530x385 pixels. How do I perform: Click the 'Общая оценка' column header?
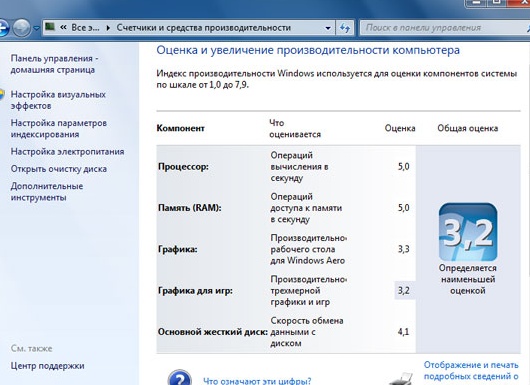tap(468, 128)
